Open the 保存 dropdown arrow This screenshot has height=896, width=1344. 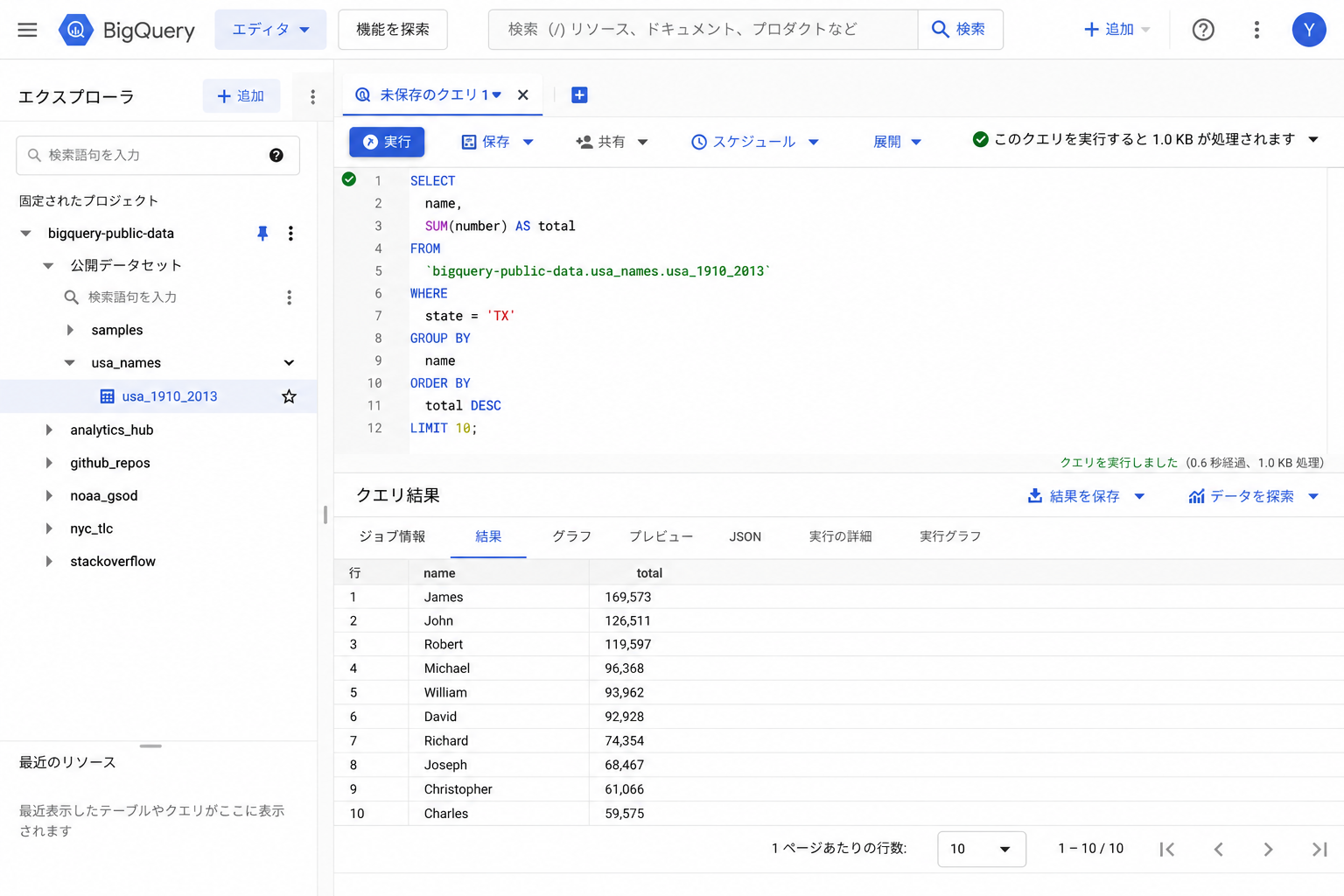(528, 142)
